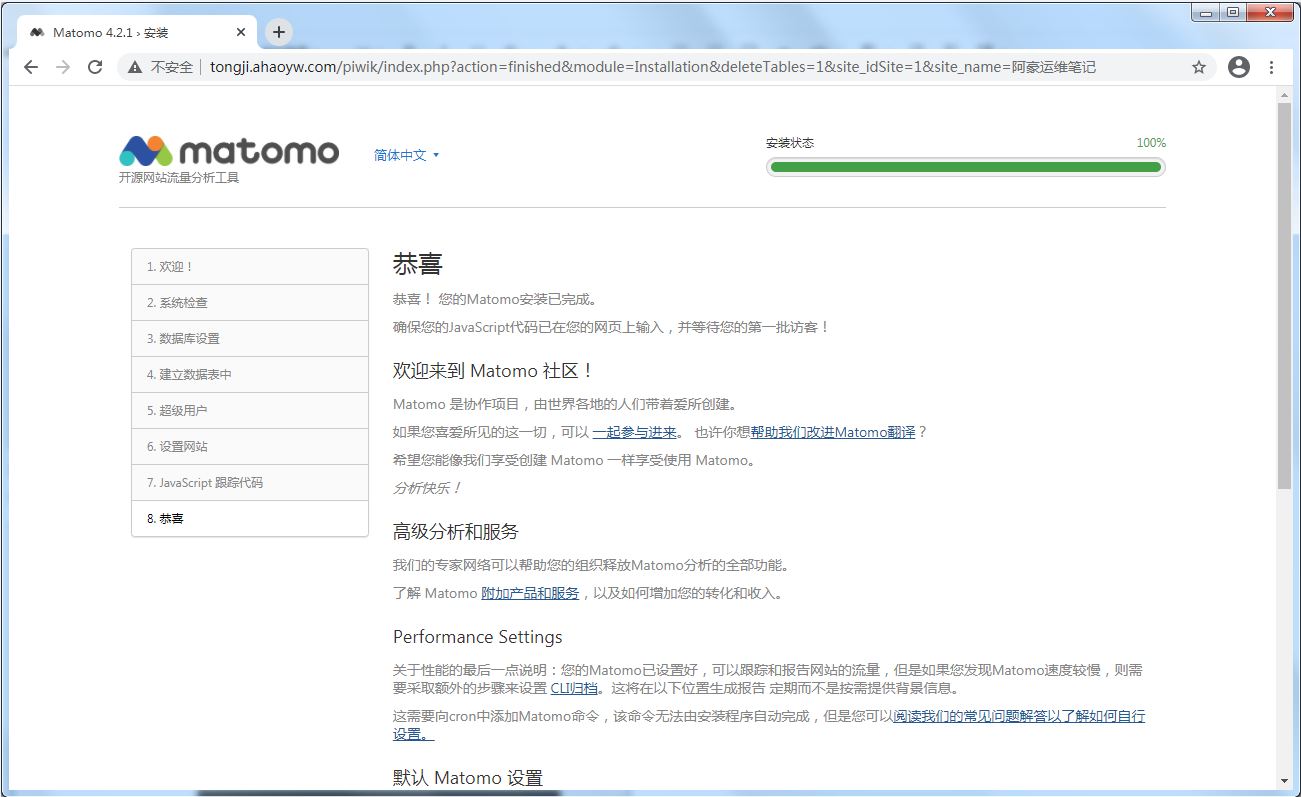Click the Matomo favicon on the tab
Viewport: 1301px width, 797px height.
37,32
